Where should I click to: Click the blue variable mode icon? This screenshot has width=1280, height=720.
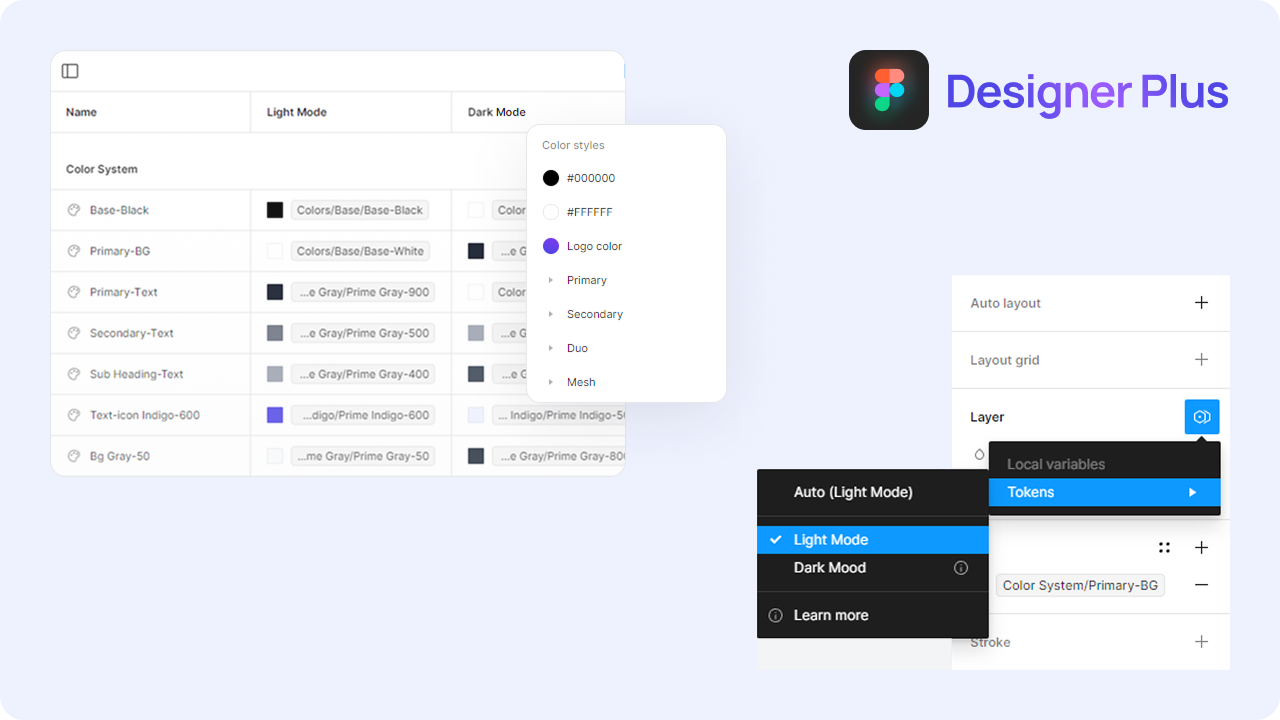(x=1202, y=417)
